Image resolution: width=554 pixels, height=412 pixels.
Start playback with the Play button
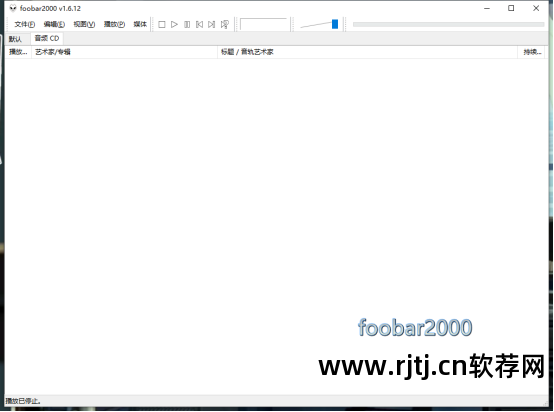[174, 24]
